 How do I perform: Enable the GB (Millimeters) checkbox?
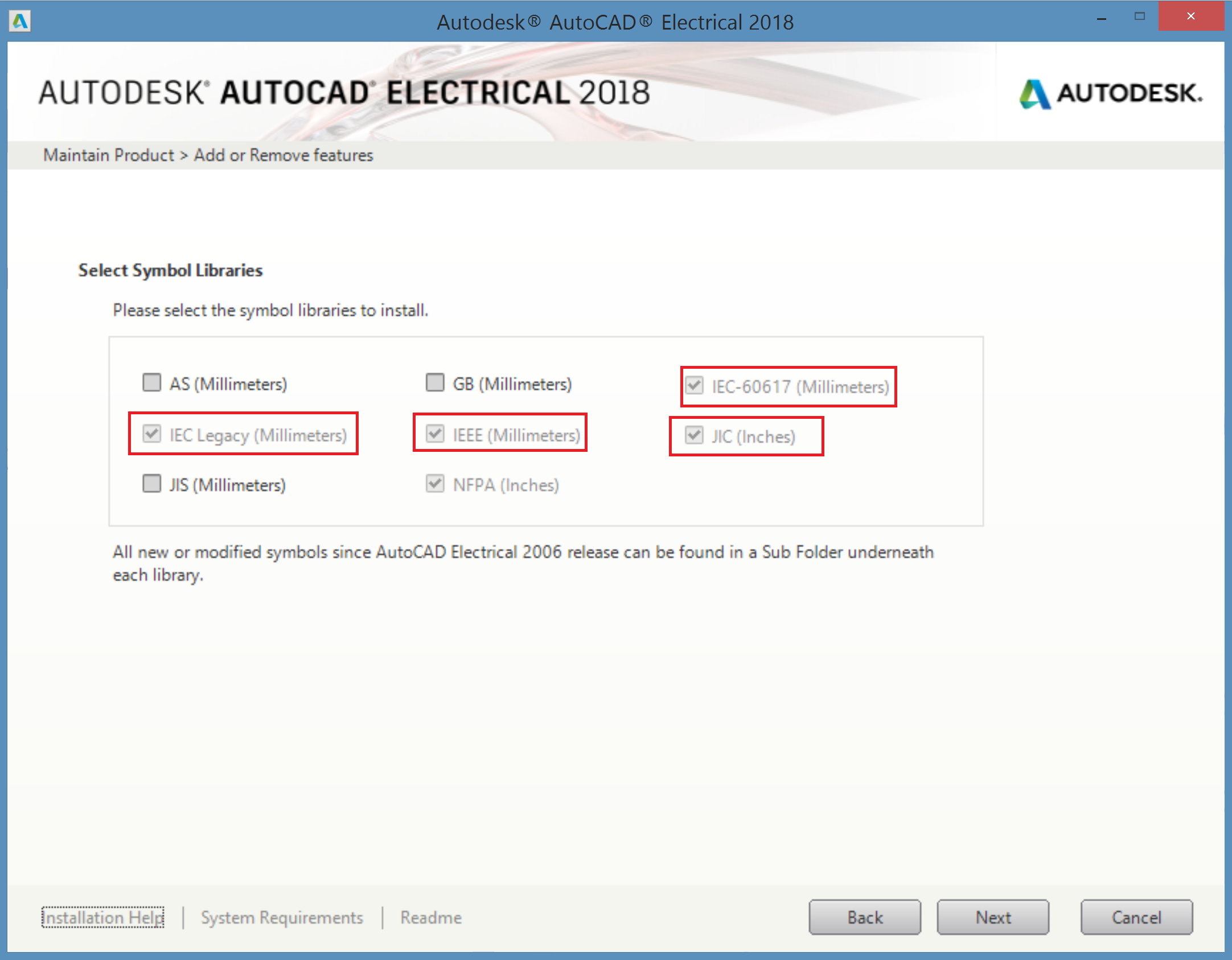[x=435, y=383]
